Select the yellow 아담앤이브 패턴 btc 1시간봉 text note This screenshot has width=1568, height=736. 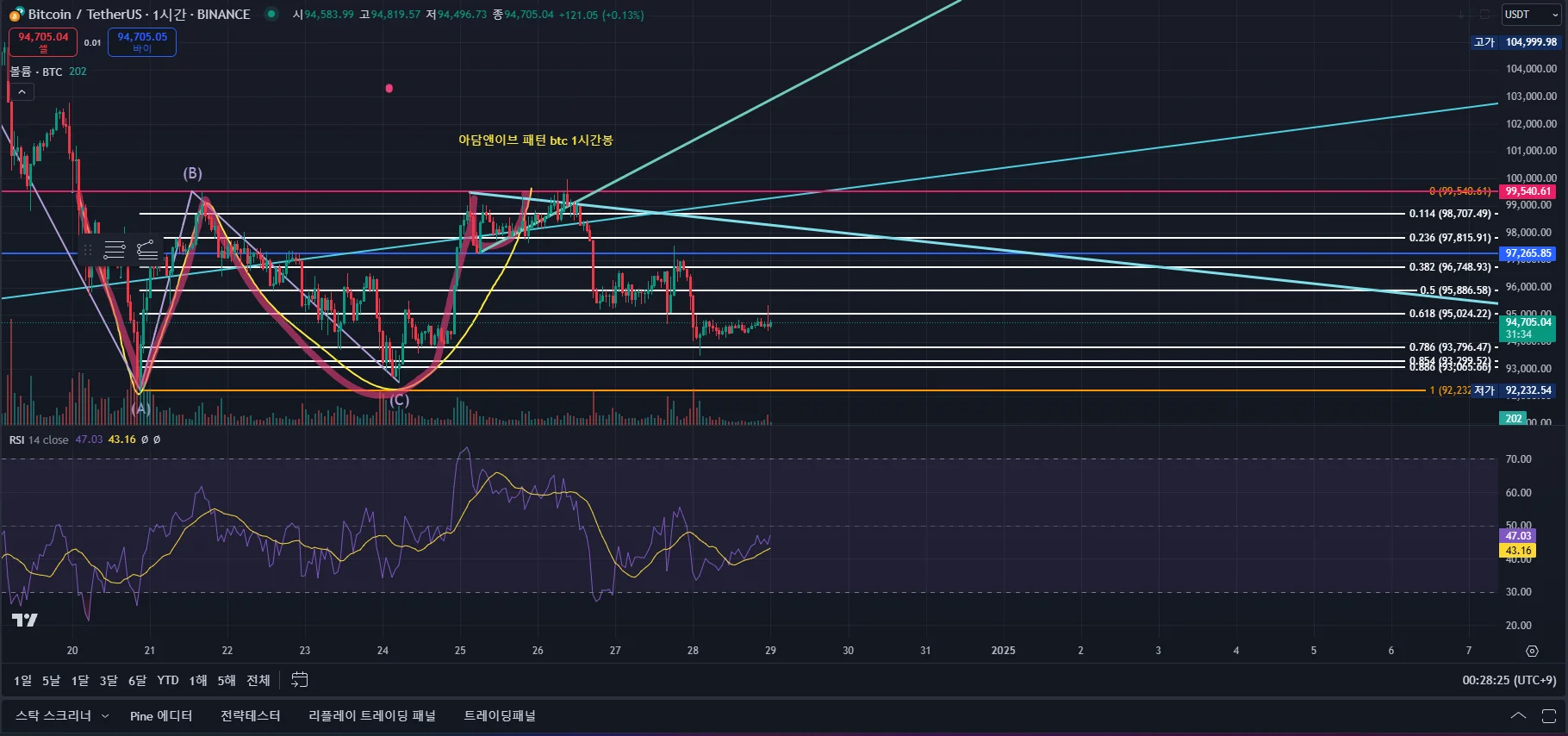point(535,140)
